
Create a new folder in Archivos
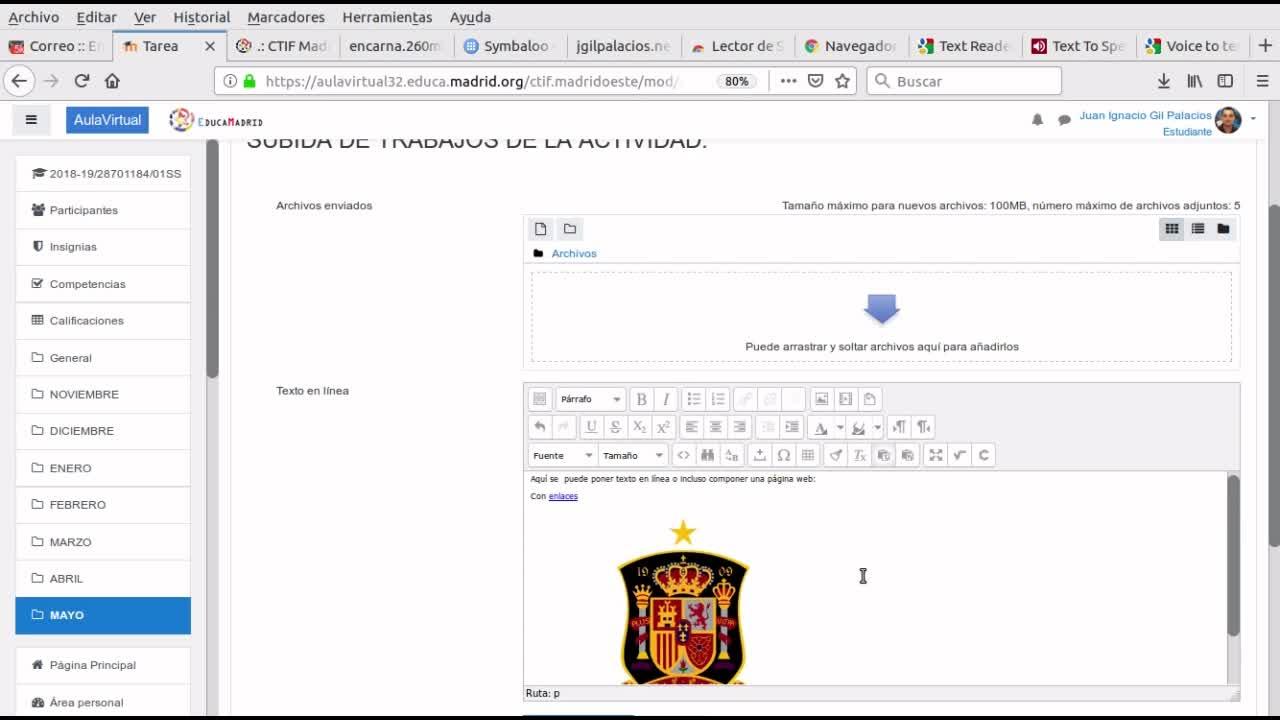569,229
